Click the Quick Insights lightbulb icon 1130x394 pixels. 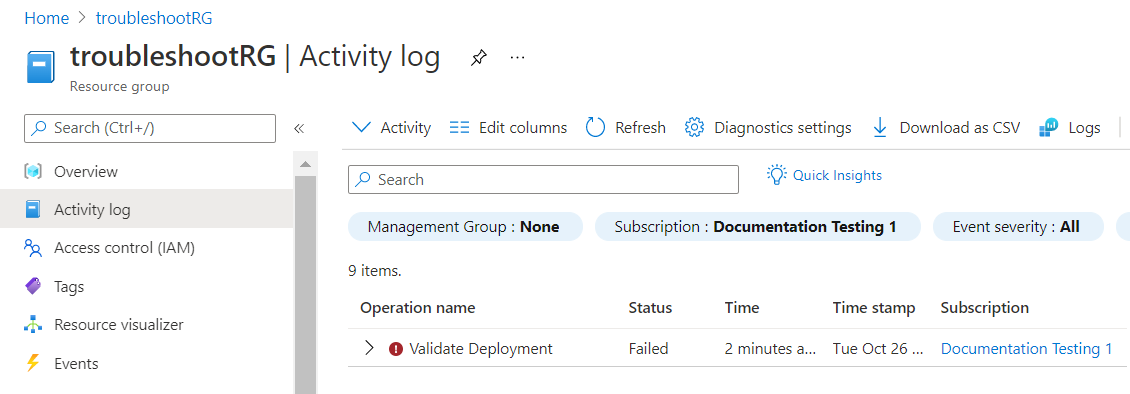pos(775,175)
